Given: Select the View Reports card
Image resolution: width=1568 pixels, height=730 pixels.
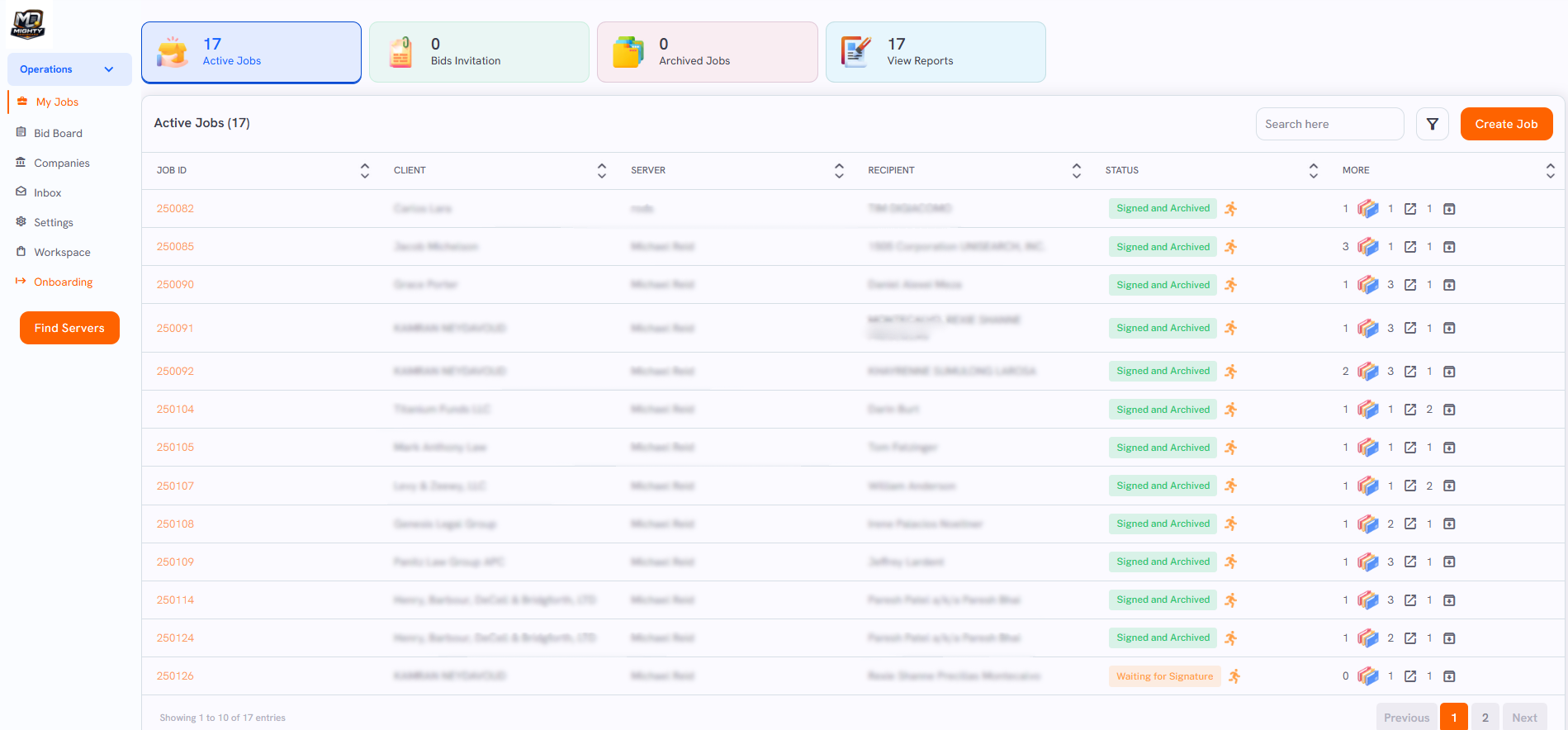Looking at the screenshot, I should point(936,52).
